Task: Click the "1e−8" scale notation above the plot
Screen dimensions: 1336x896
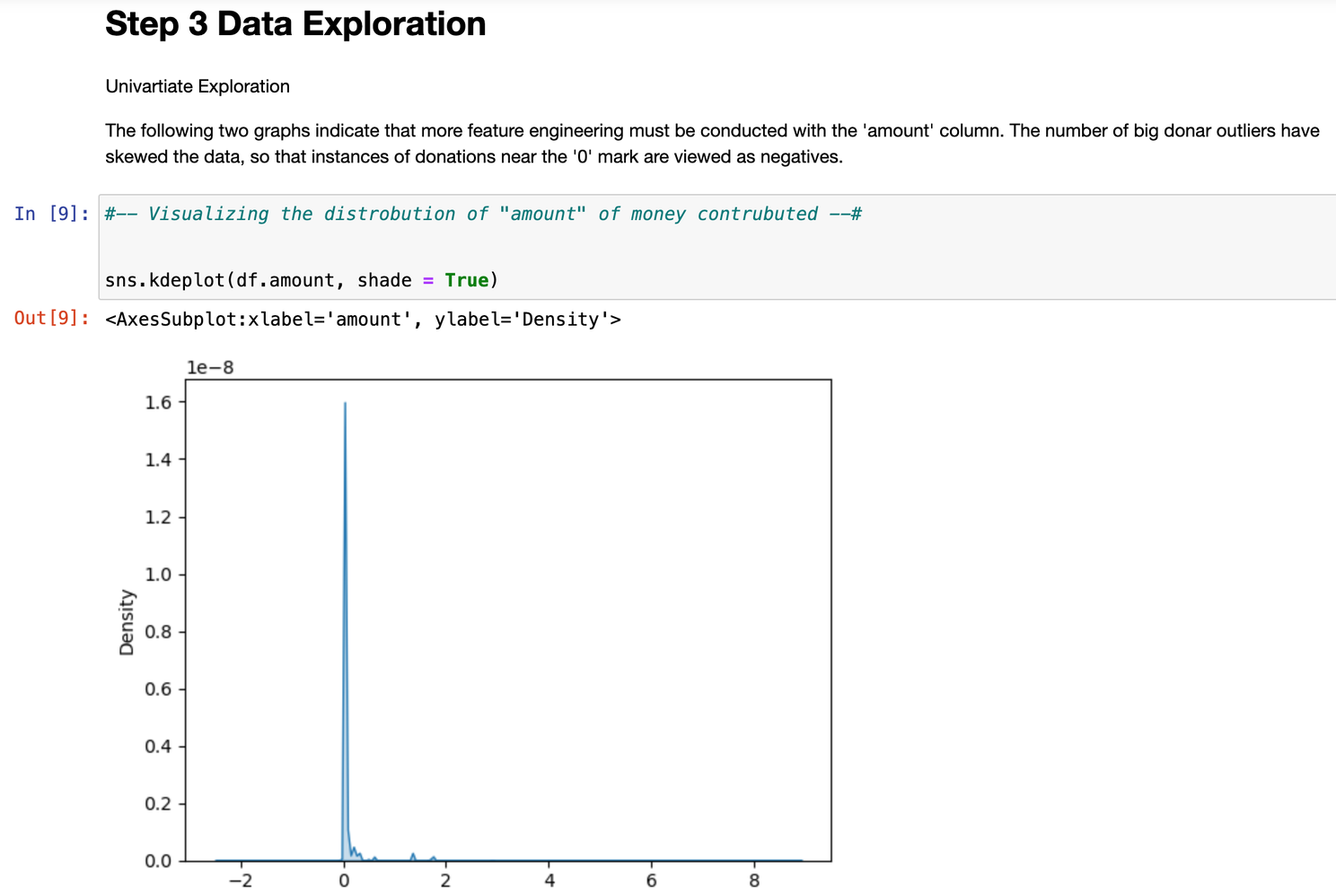Action: tap(210, 367)
